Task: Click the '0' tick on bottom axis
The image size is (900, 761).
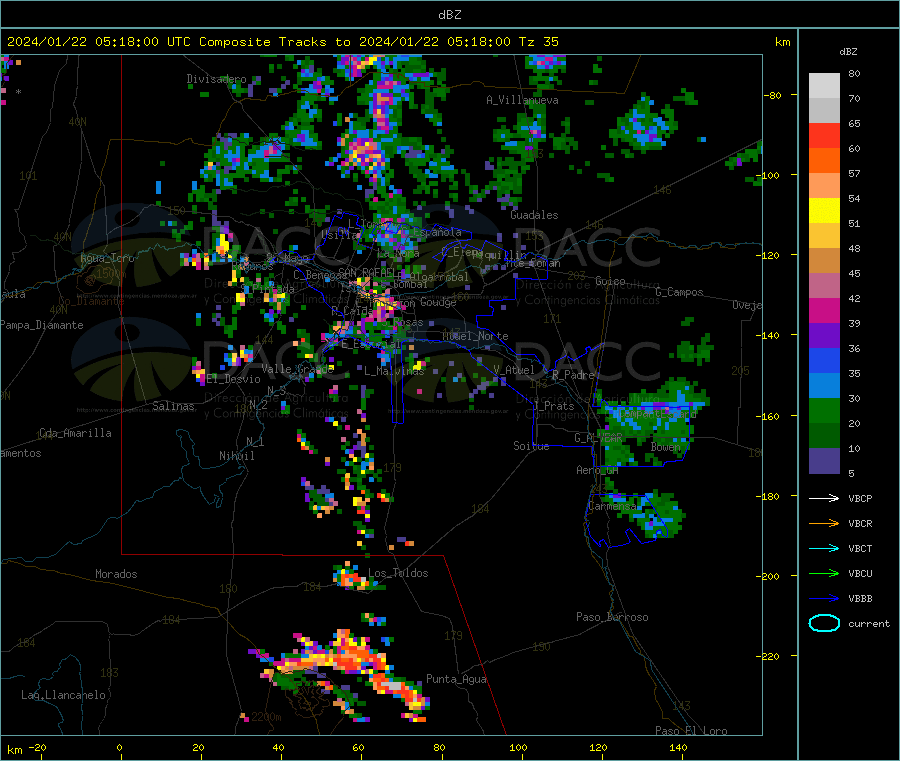Action: click(x=119, y=747)
